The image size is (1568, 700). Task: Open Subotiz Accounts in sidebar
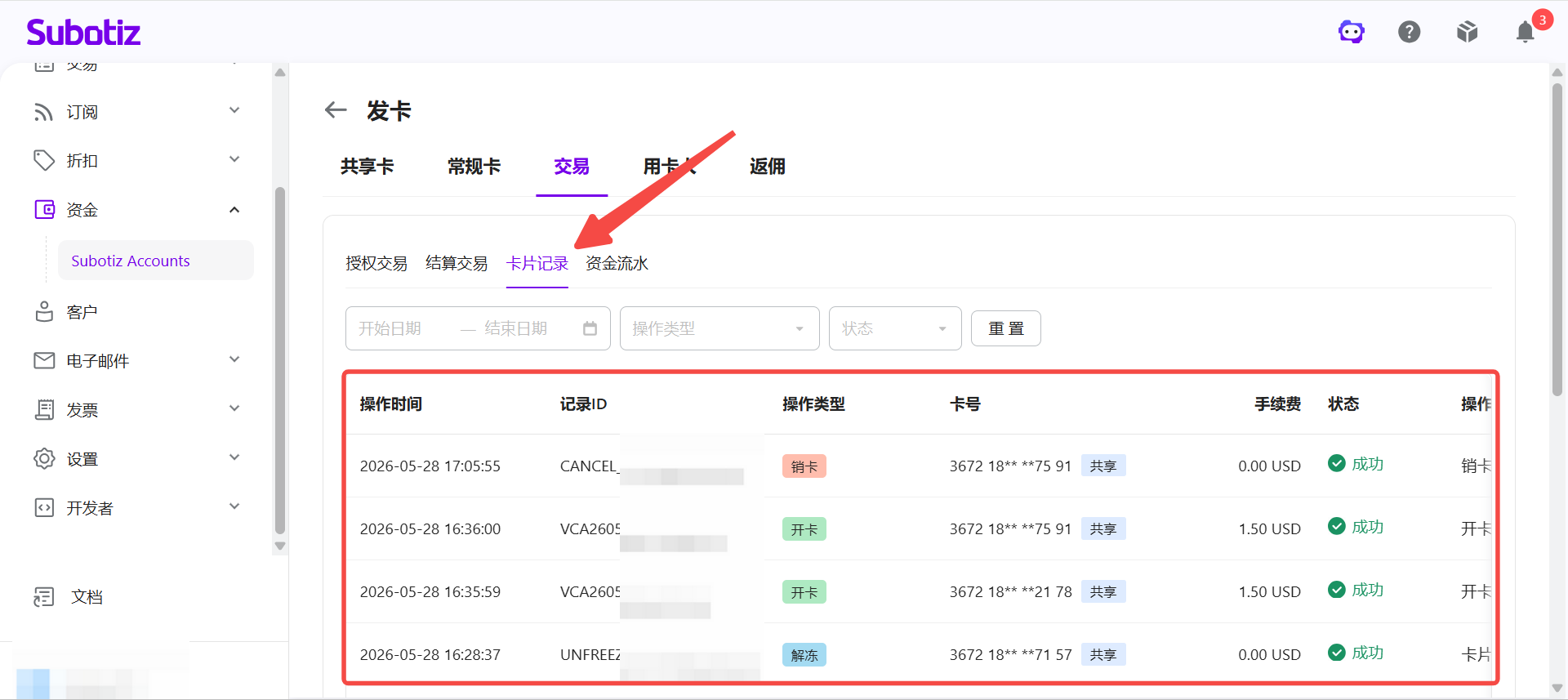click(156, 261)
